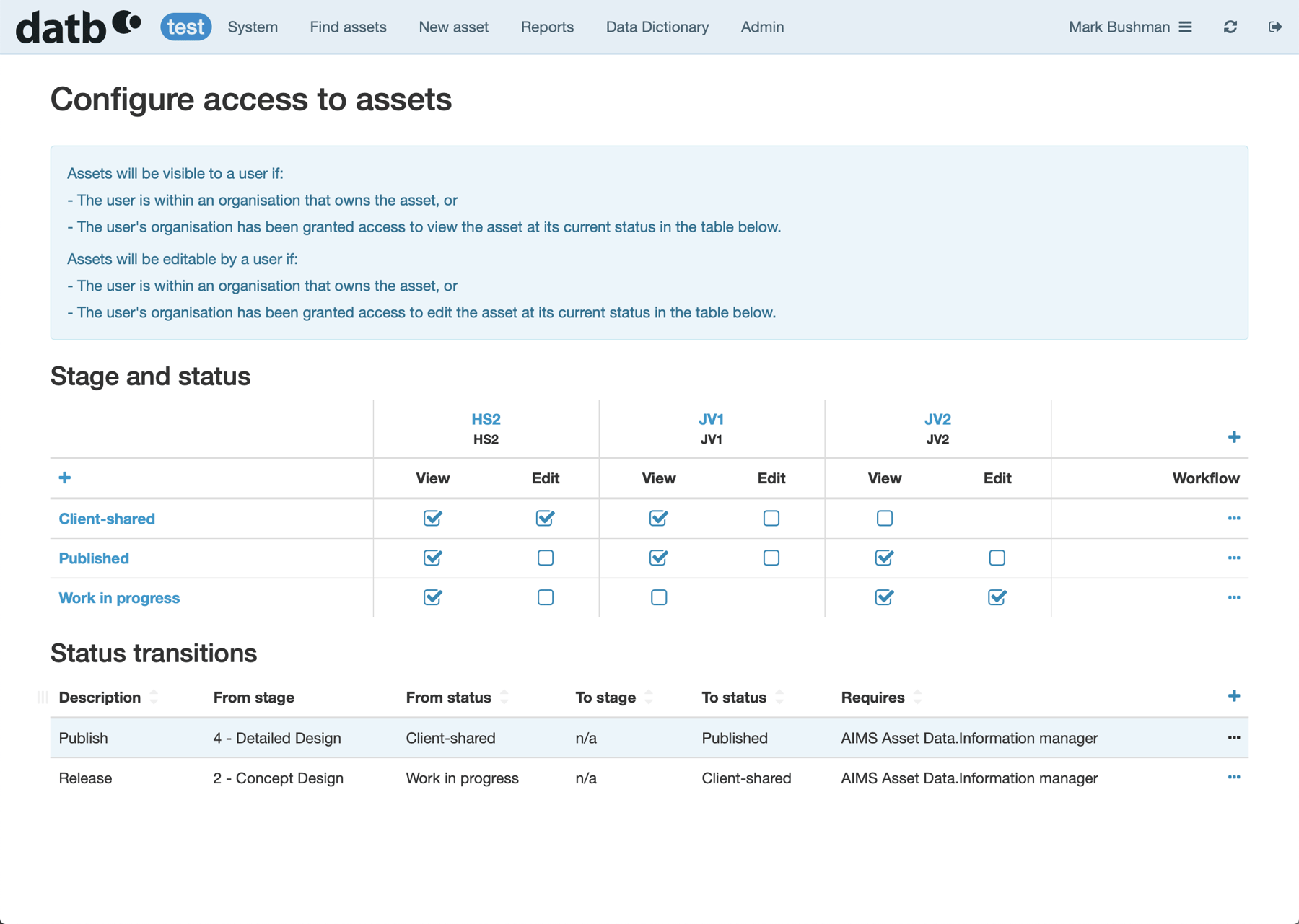Screen dimensions: 1299x924
Task: Open the Reports menu
Action: [x=547, y=27]
